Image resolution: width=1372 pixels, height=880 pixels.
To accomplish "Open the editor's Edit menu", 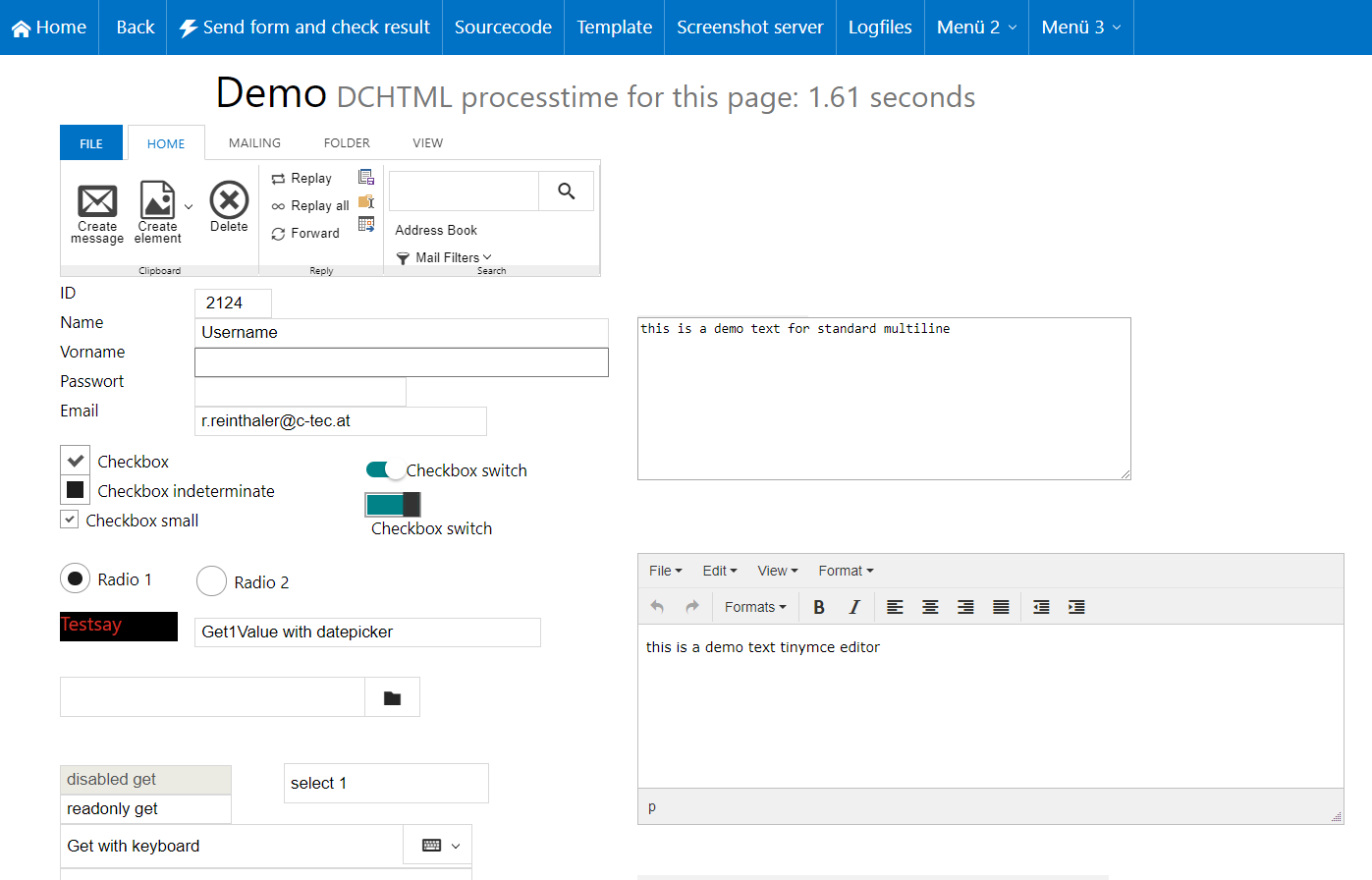I will point(719,571).
